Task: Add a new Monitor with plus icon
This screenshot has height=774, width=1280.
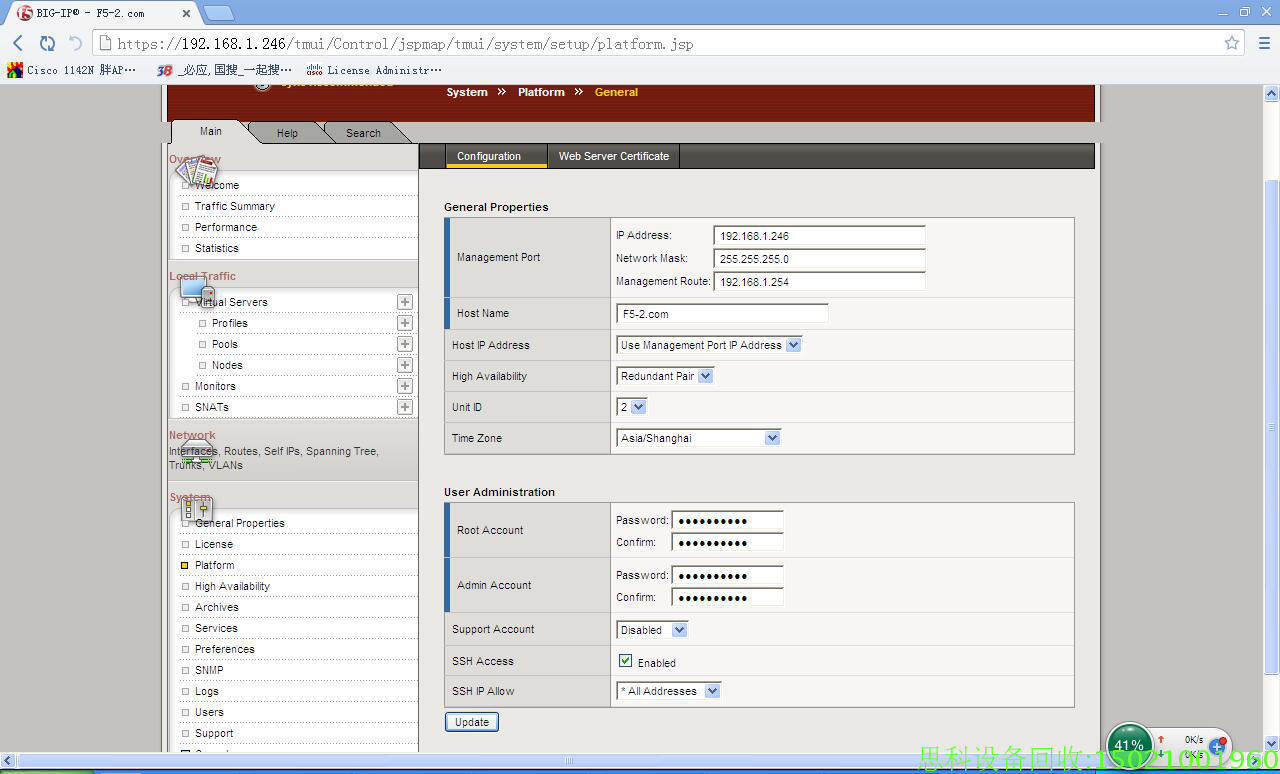Action: pyautogui.click(x=405, y=386)
